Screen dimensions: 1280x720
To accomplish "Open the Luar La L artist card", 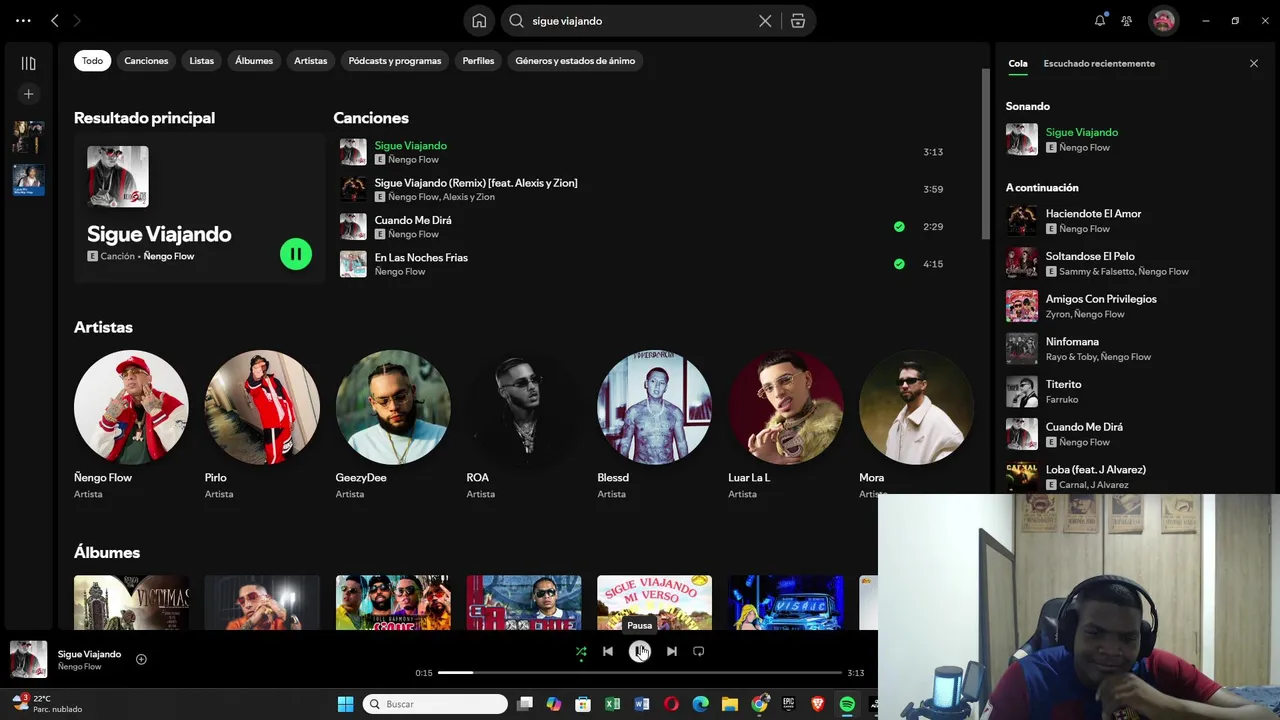I will click(786, 425).
